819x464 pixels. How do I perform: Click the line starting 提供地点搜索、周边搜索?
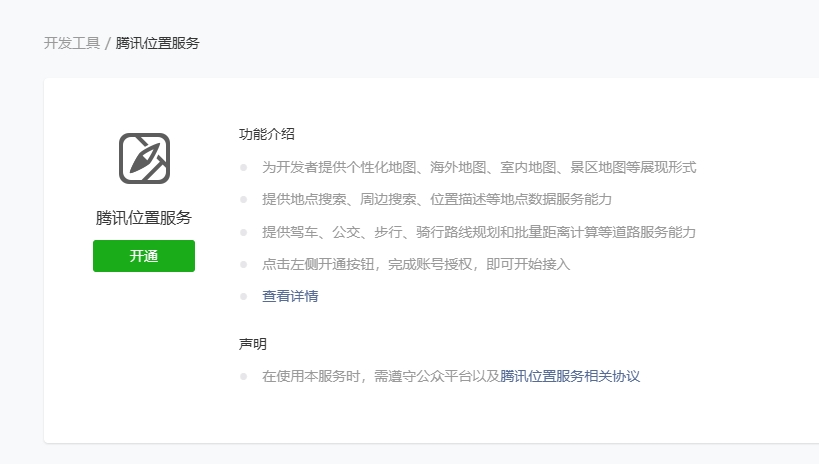(x=437, y=199)
